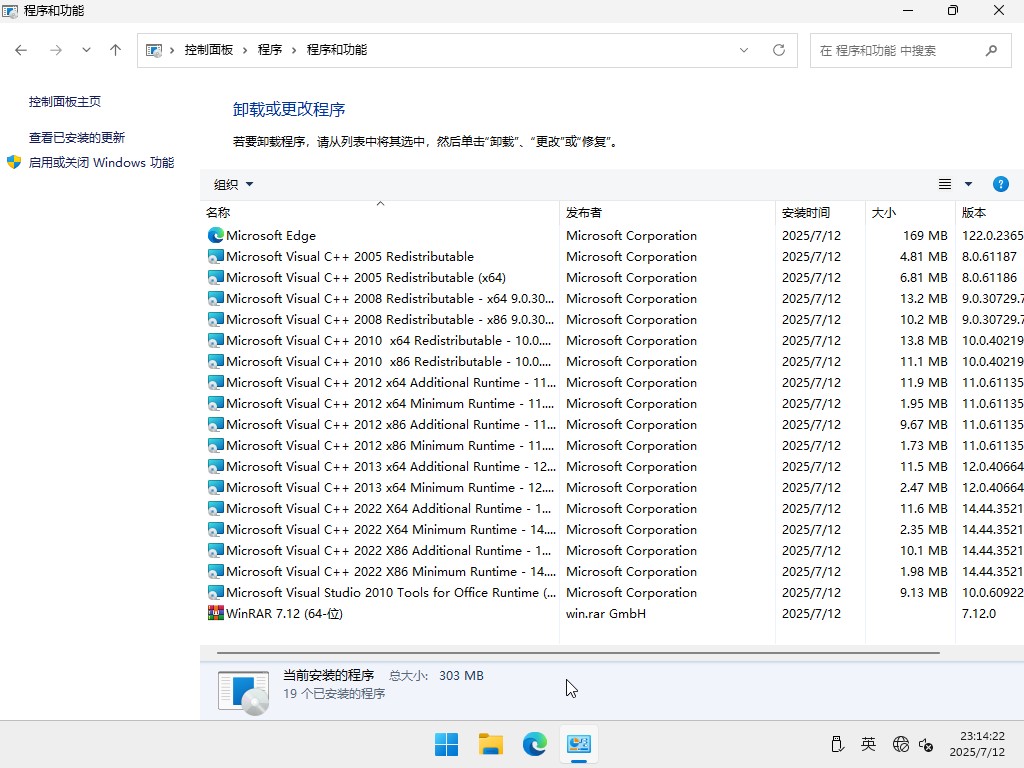Click the search magnifier in the search box
Image resolution: width=1024 pixels, height=768 pixels.
[991, 49]
